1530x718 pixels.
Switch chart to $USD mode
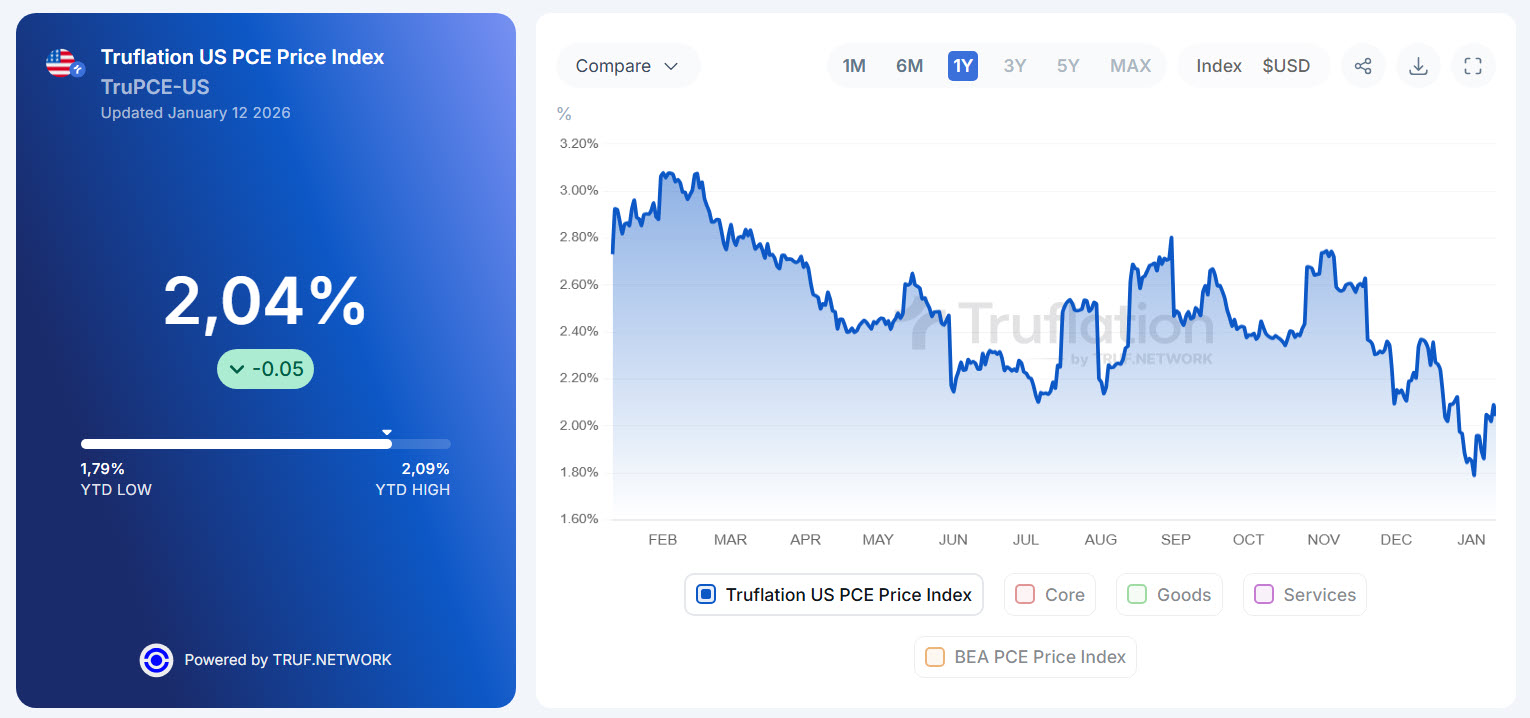tap(1286, 66)
